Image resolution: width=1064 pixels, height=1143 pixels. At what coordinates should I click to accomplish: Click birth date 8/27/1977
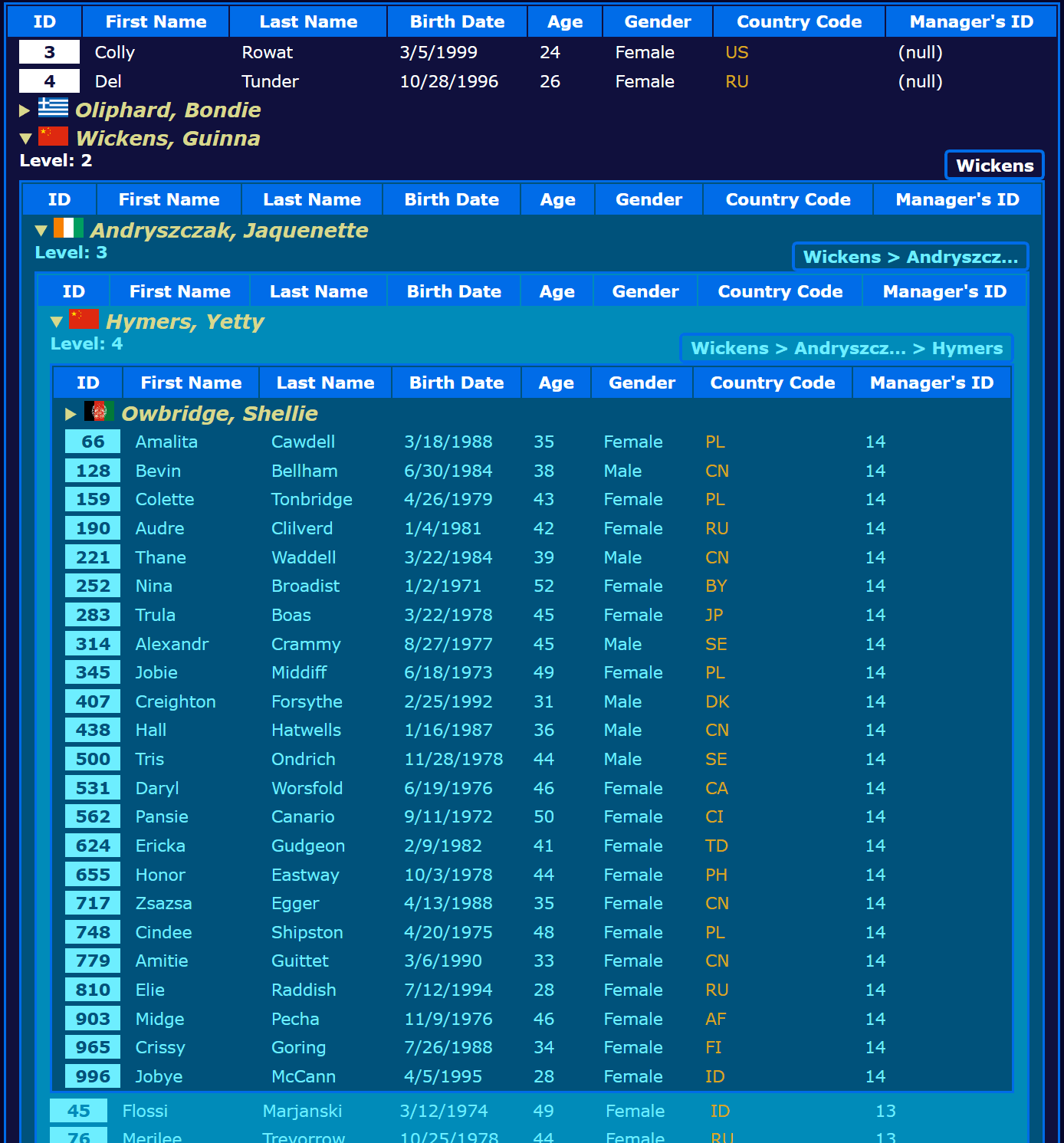(x=448, y=644)
